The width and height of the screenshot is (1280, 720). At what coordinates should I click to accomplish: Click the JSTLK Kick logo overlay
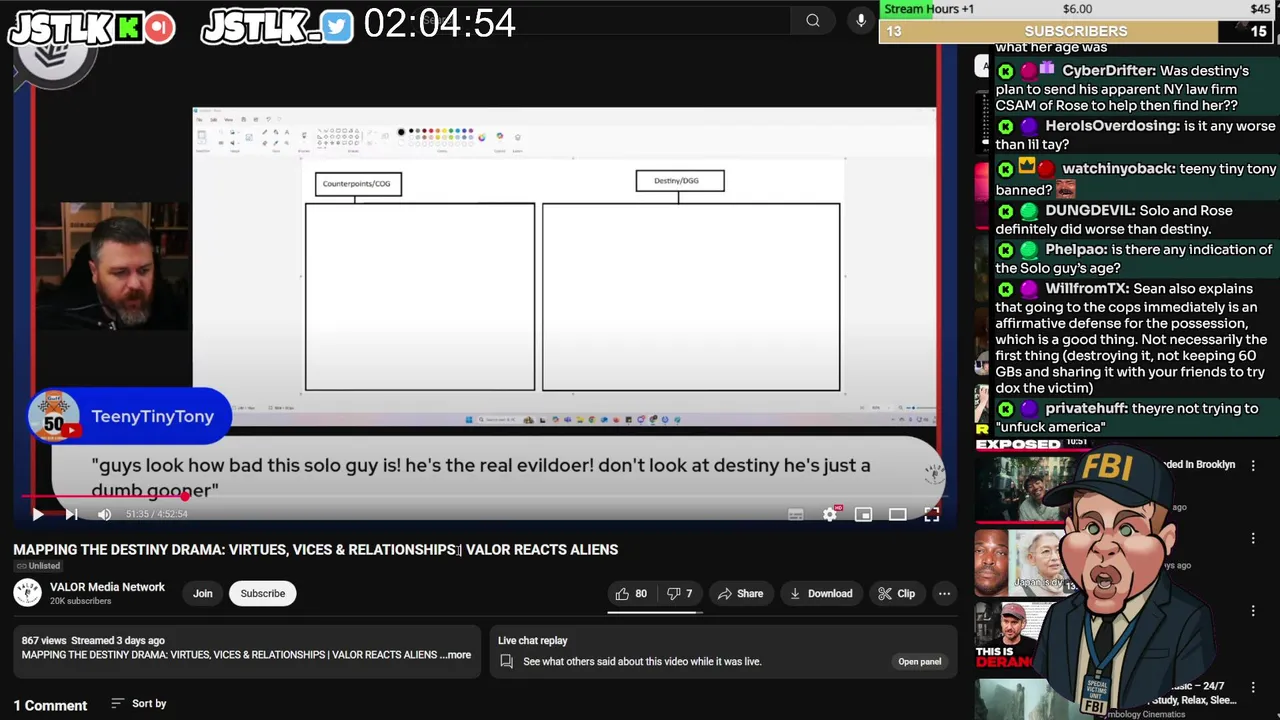92,28
